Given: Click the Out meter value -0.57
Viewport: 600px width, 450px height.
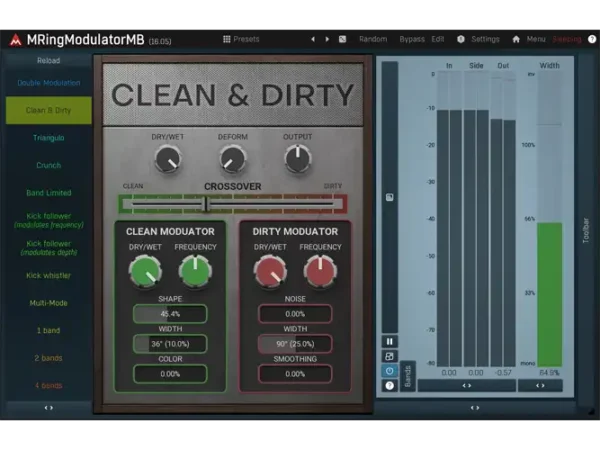Looking at the screenshot, I should (503, 373).
